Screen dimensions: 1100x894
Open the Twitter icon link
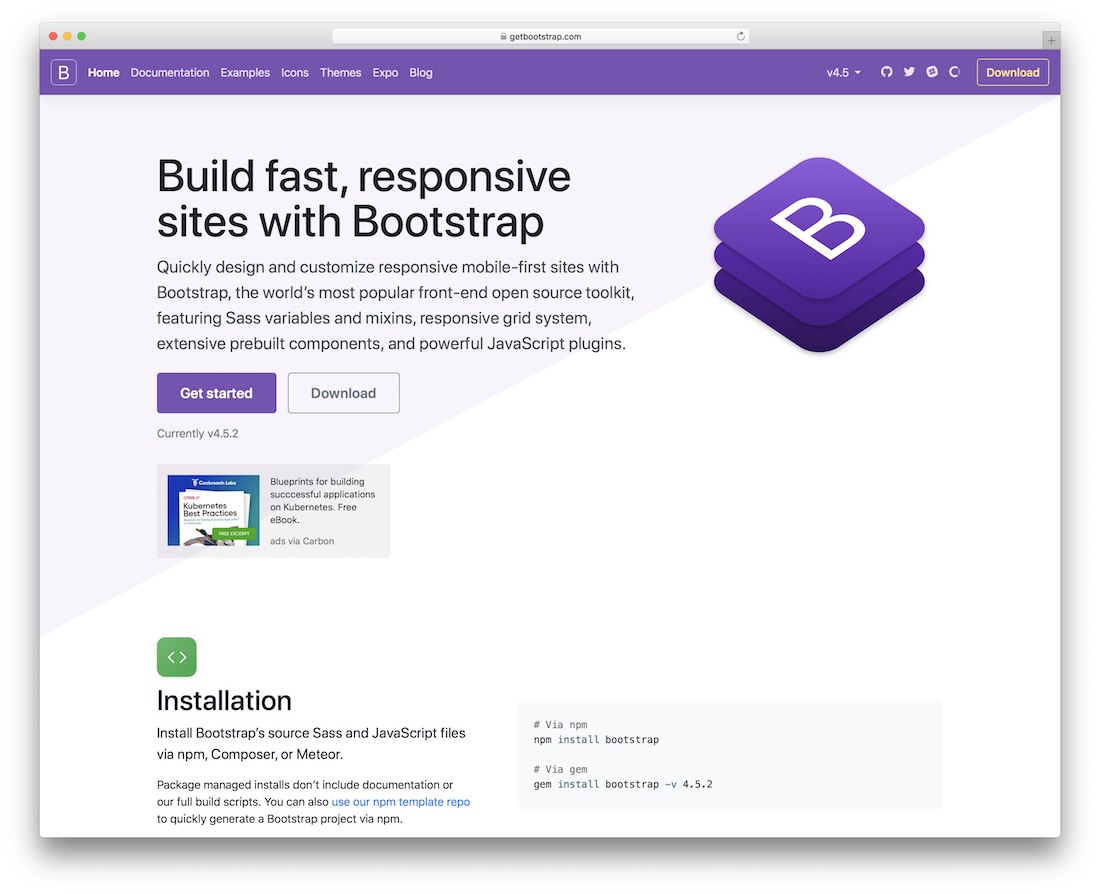pos(909,72)
